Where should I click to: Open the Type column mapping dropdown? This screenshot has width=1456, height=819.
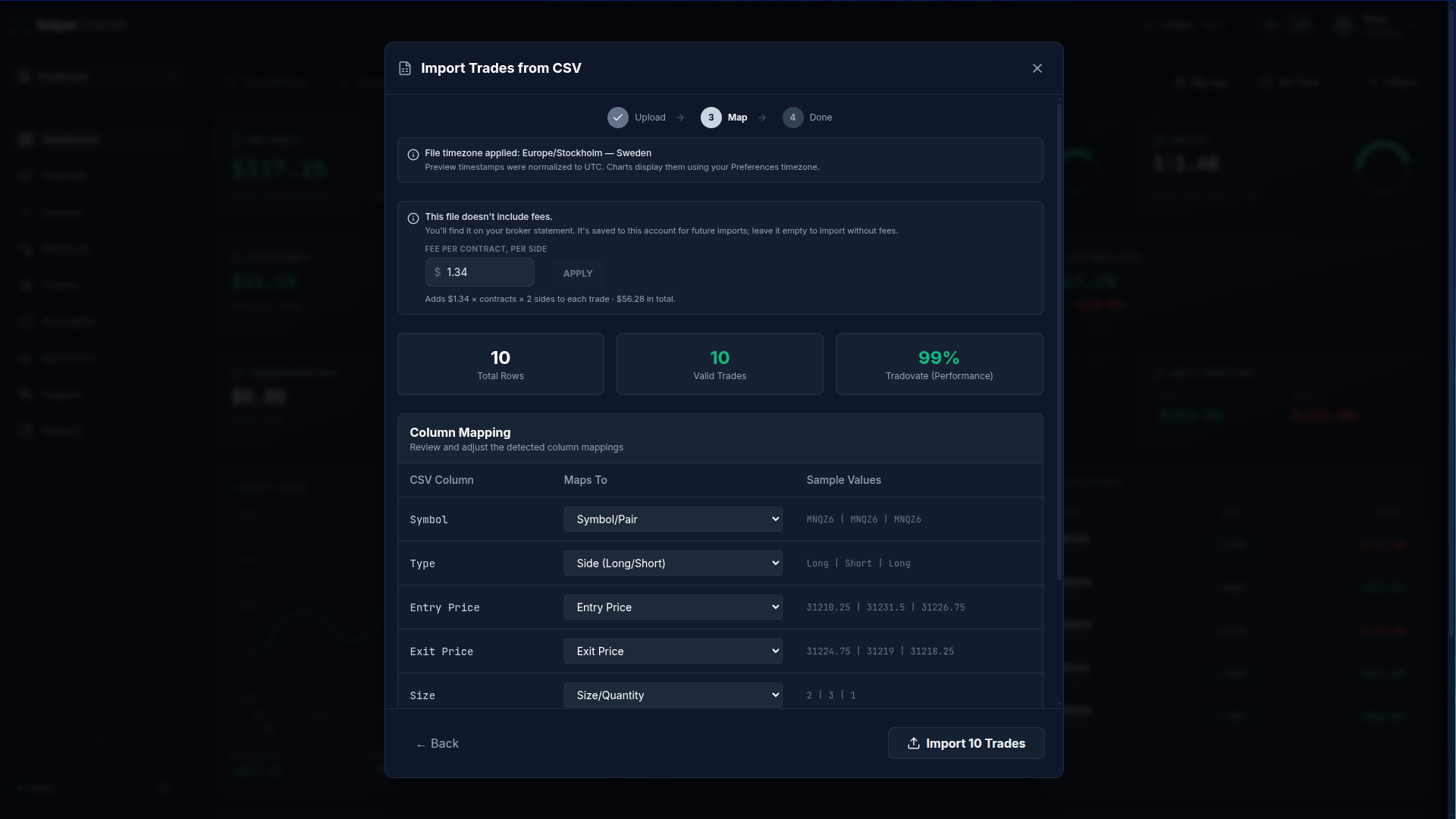pos(673,563)
